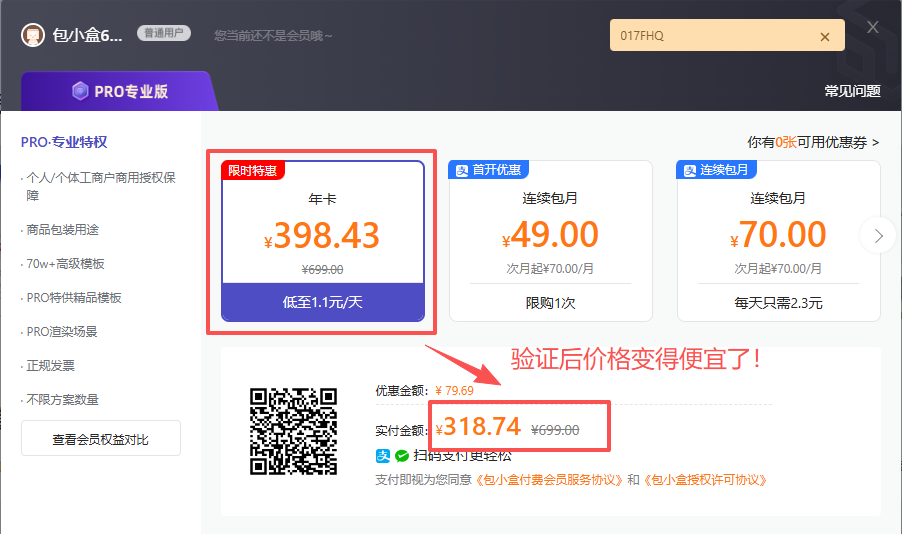
Task: Click 您当前还不是会员哦 notice
Action: (x=273, y=36)
